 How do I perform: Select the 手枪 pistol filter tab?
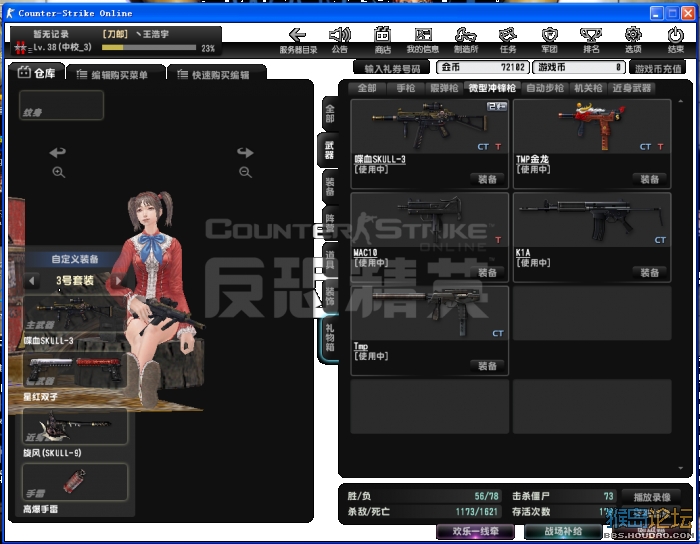pyautogui.click(x=406, y=88)
